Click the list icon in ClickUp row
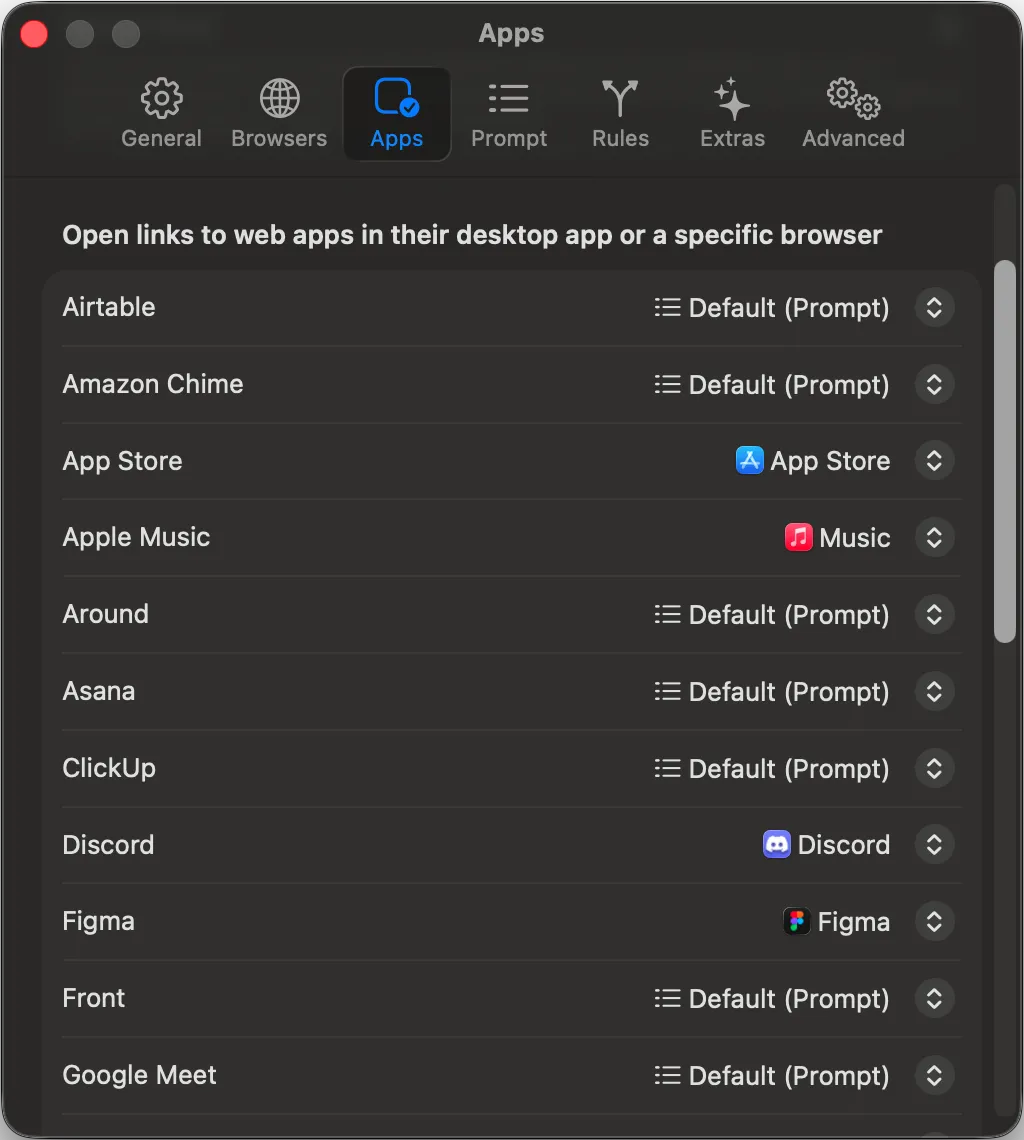This screenshot has height=1140, width=1024. [x=668, y=768]
